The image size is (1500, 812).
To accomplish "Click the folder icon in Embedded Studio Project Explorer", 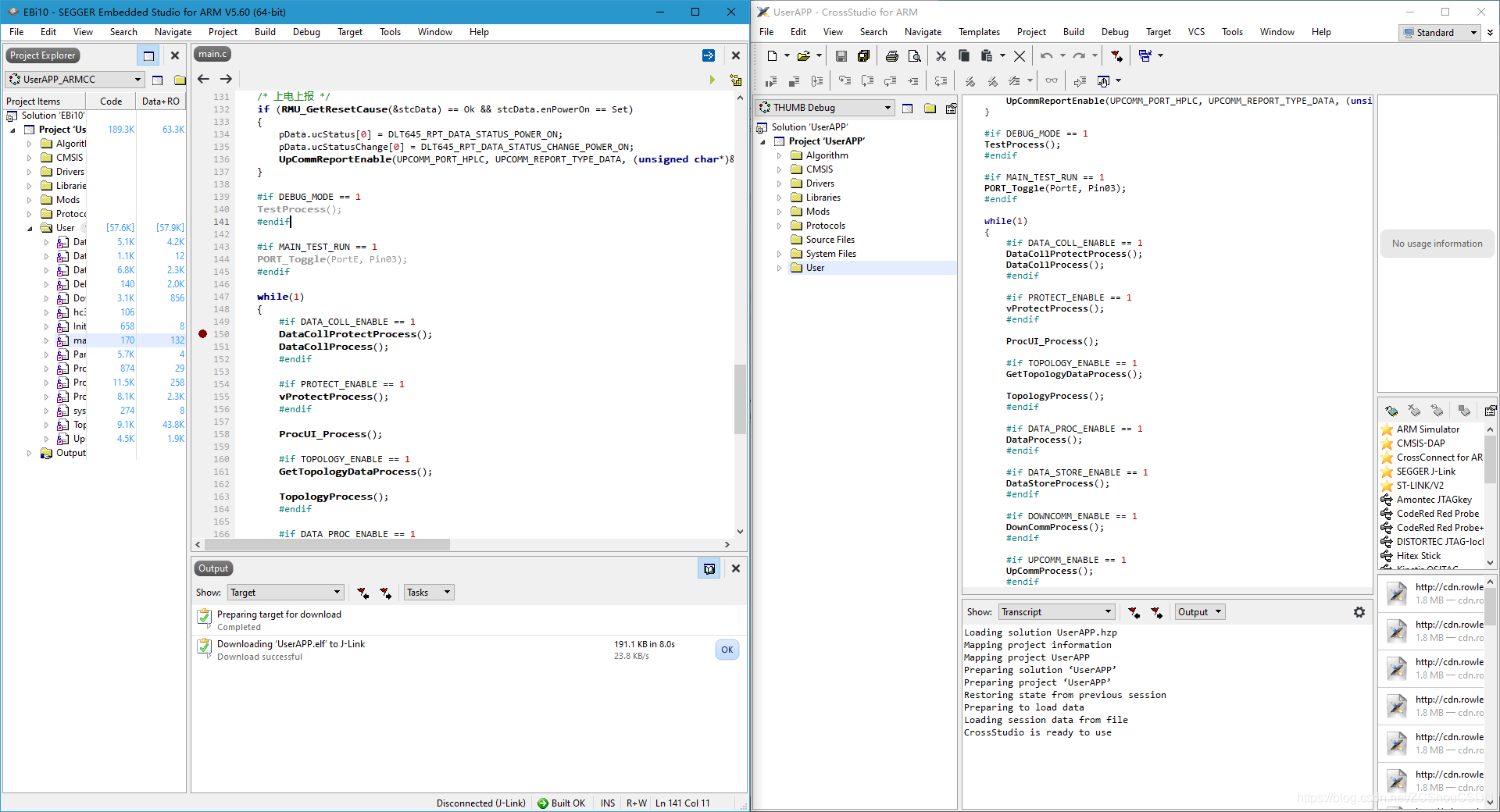I will pos(180,80).
